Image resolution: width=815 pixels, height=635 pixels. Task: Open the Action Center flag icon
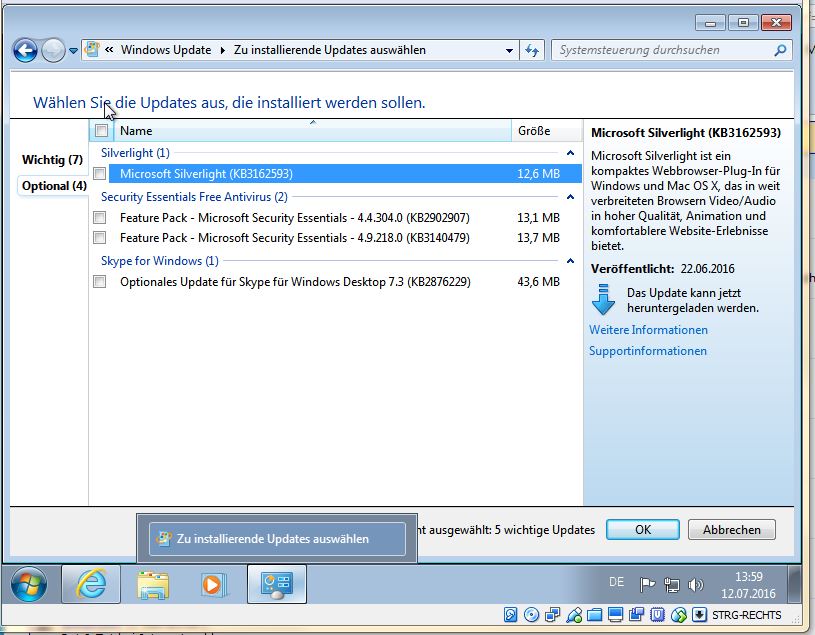647,585
